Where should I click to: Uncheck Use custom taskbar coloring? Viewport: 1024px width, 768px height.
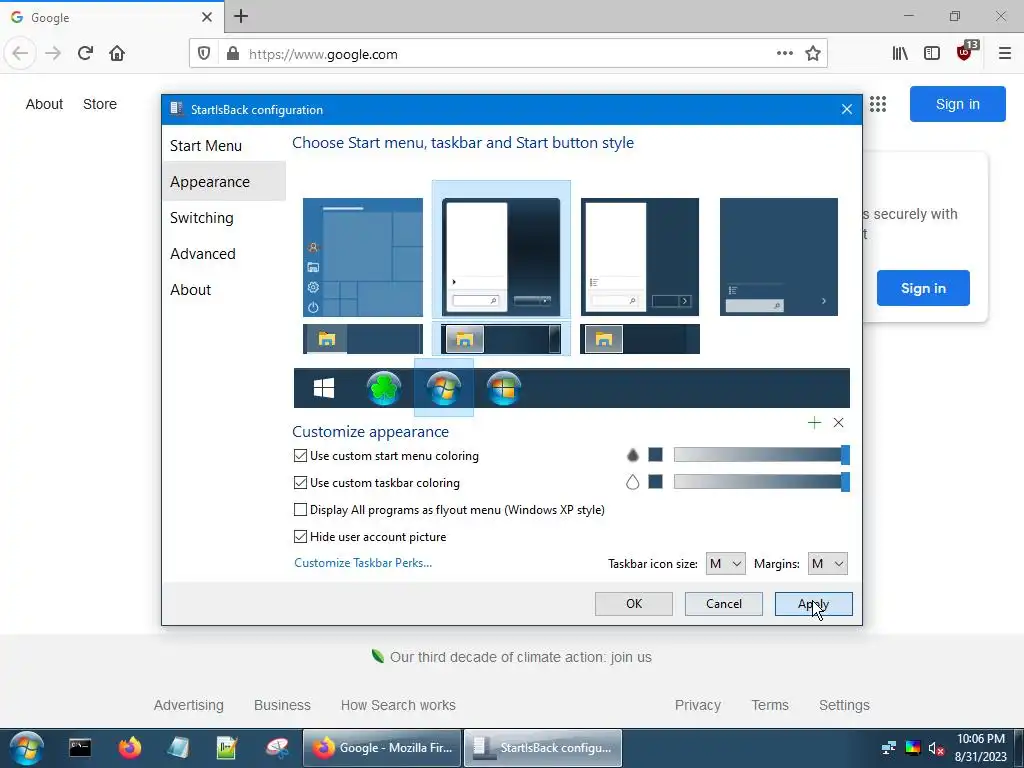(x=300, y=483)
